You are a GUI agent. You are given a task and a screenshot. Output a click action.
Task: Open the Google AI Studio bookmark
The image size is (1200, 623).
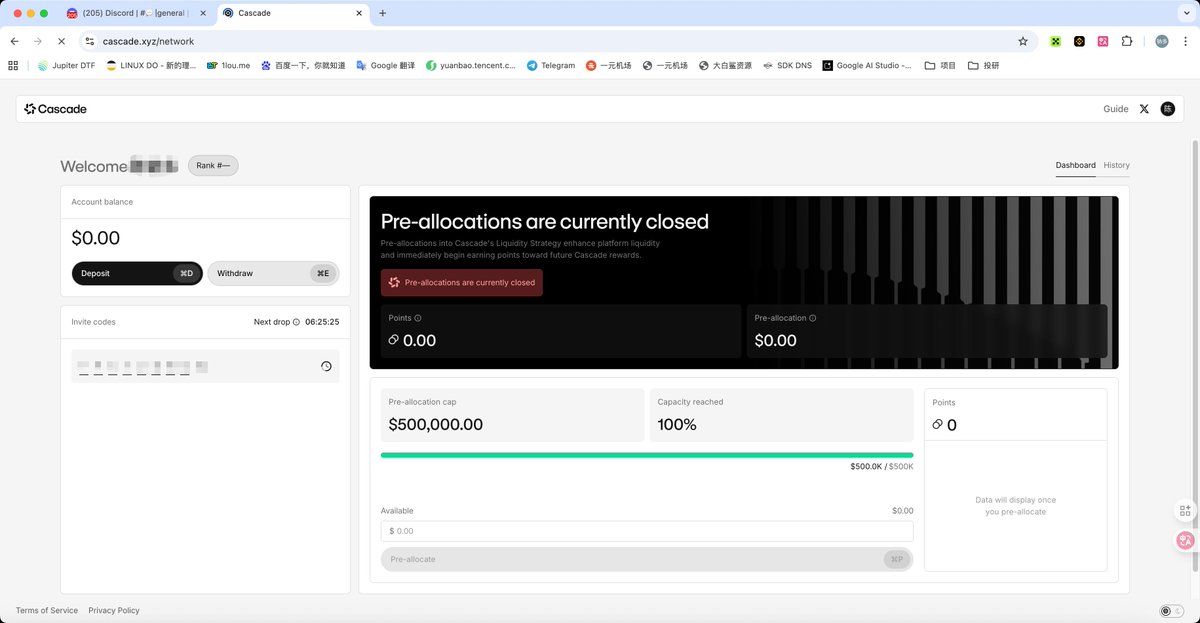coord(867,65)
